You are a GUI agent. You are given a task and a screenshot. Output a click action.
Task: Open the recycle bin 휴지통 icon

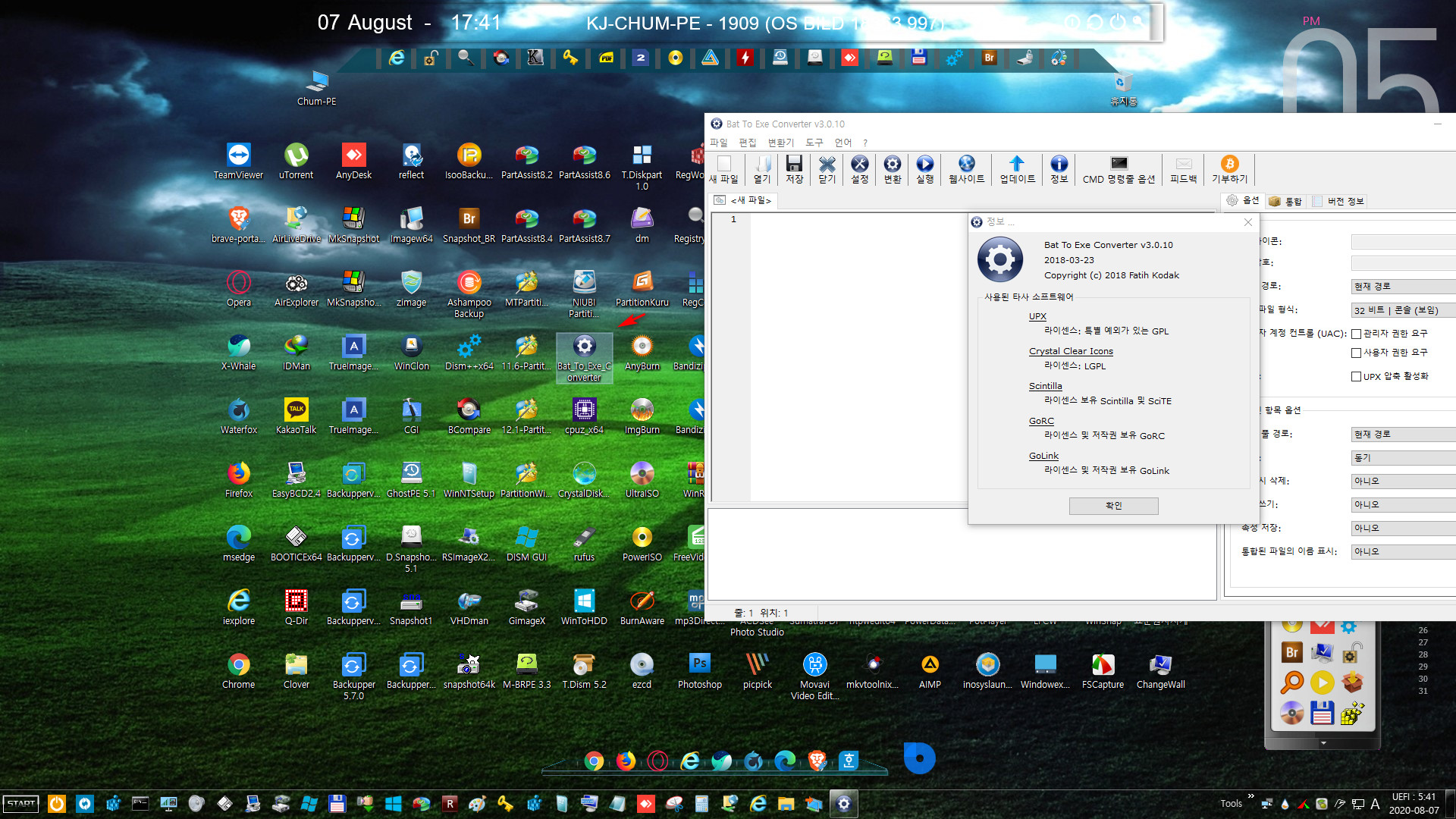1123,89
